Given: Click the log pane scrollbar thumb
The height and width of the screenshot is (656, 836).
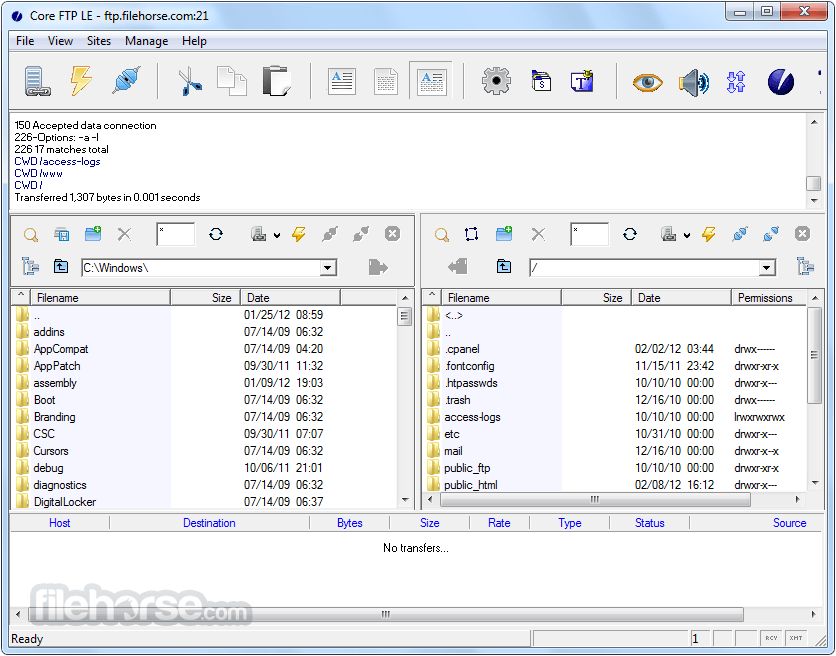Looking at the screenshot, I should coord(814,183).
